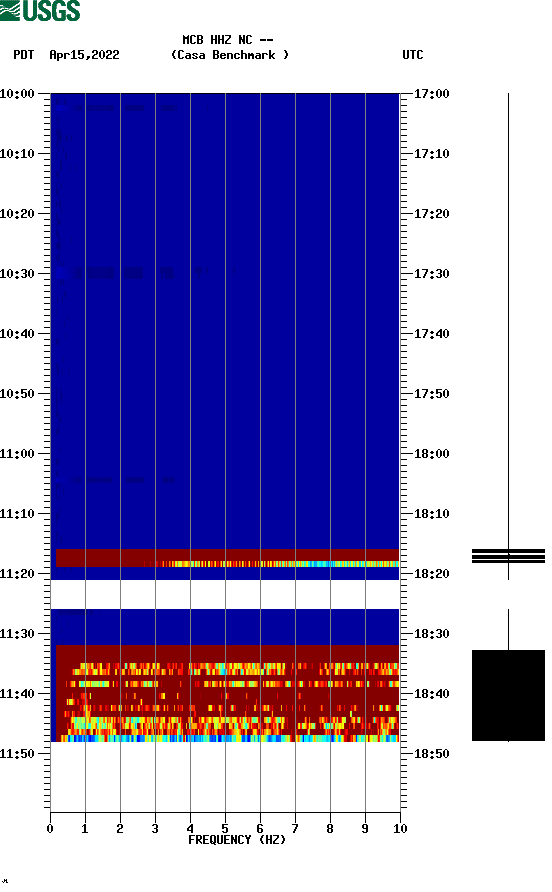Click the 'PDT' timezone label
Image resolution: width=552 pixels, height=892 pixels.
click(24, 55)
